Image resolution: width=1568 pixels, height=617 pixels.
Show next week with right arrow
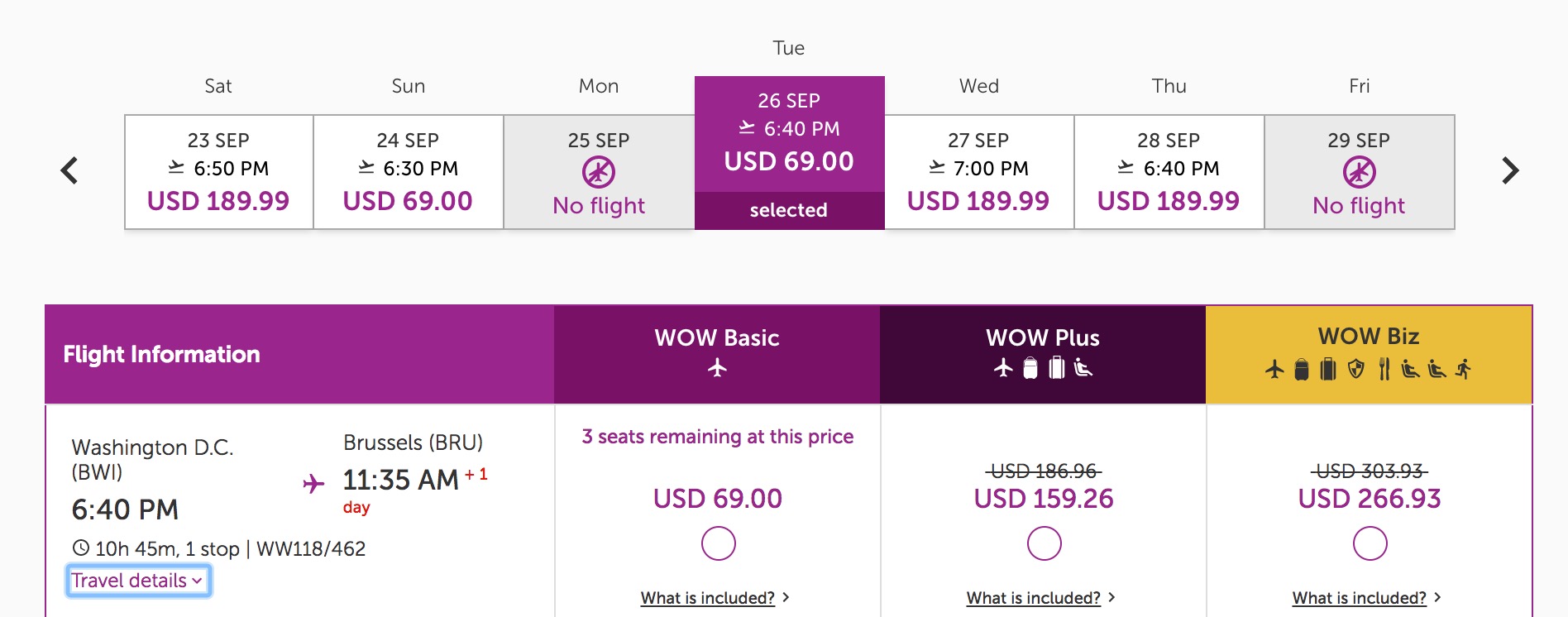(x=1510, y=171)
